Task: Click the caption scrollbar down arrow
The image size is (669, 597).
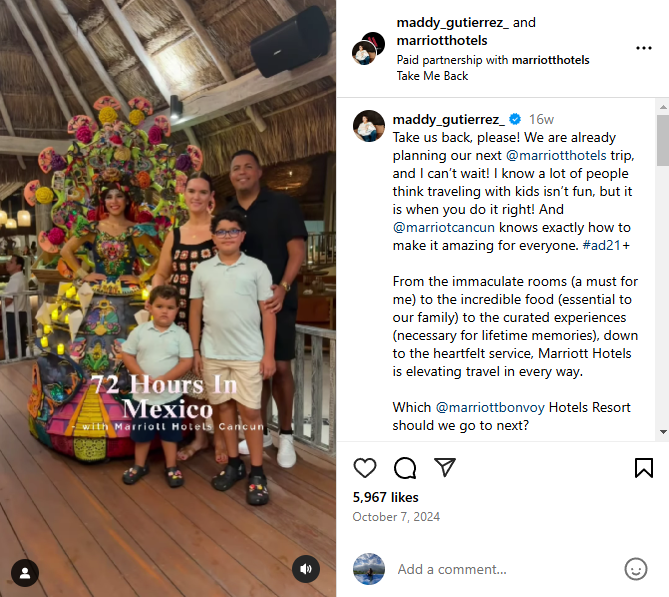Action: click(663, 432)
